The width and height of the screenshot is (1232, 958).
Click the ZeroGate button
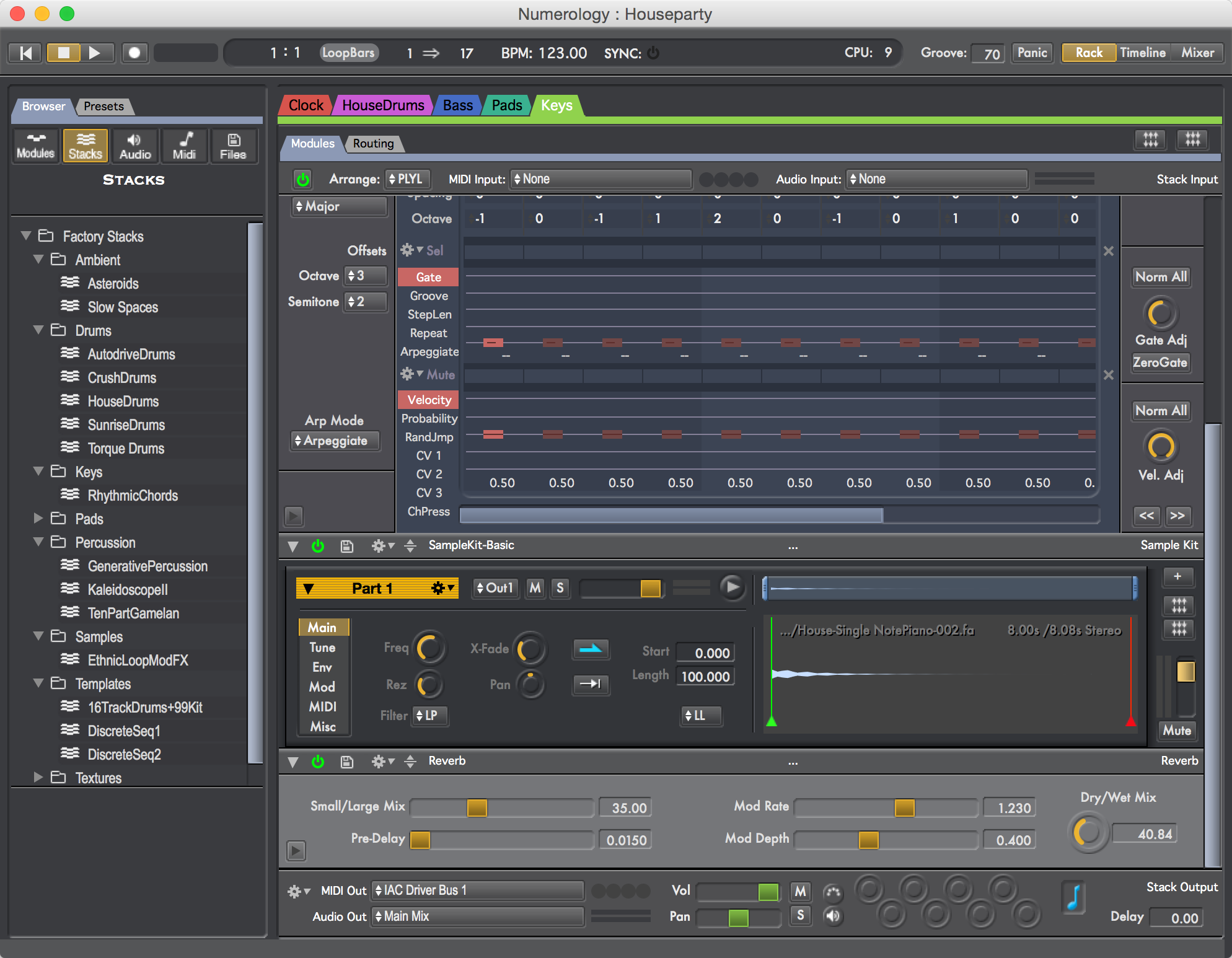[1159, 363]
